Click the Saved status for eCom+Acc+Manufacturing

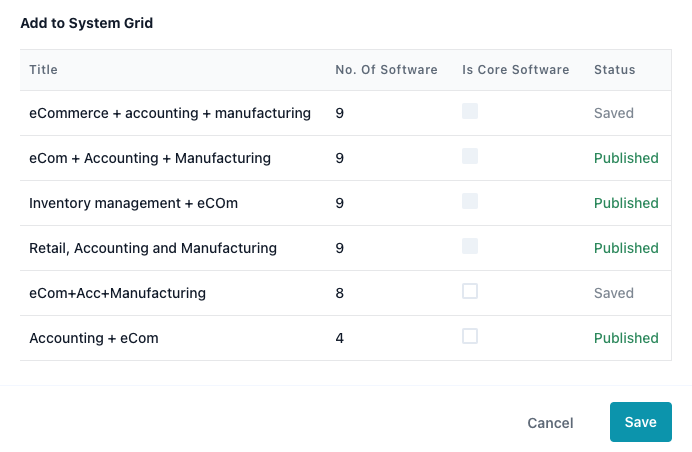click(x=613, y=293)
